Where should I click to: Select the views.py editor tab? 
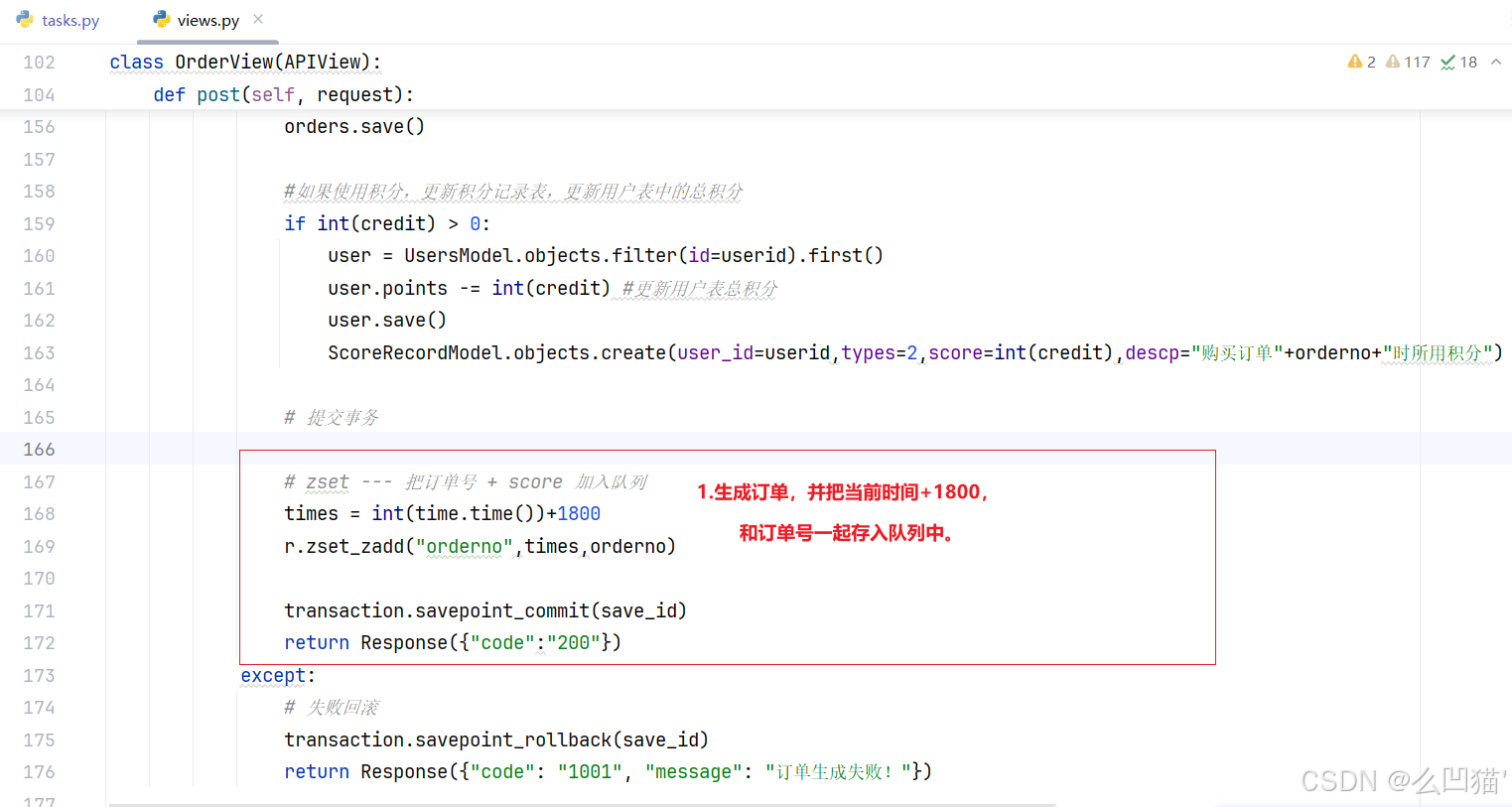[207, 20]
